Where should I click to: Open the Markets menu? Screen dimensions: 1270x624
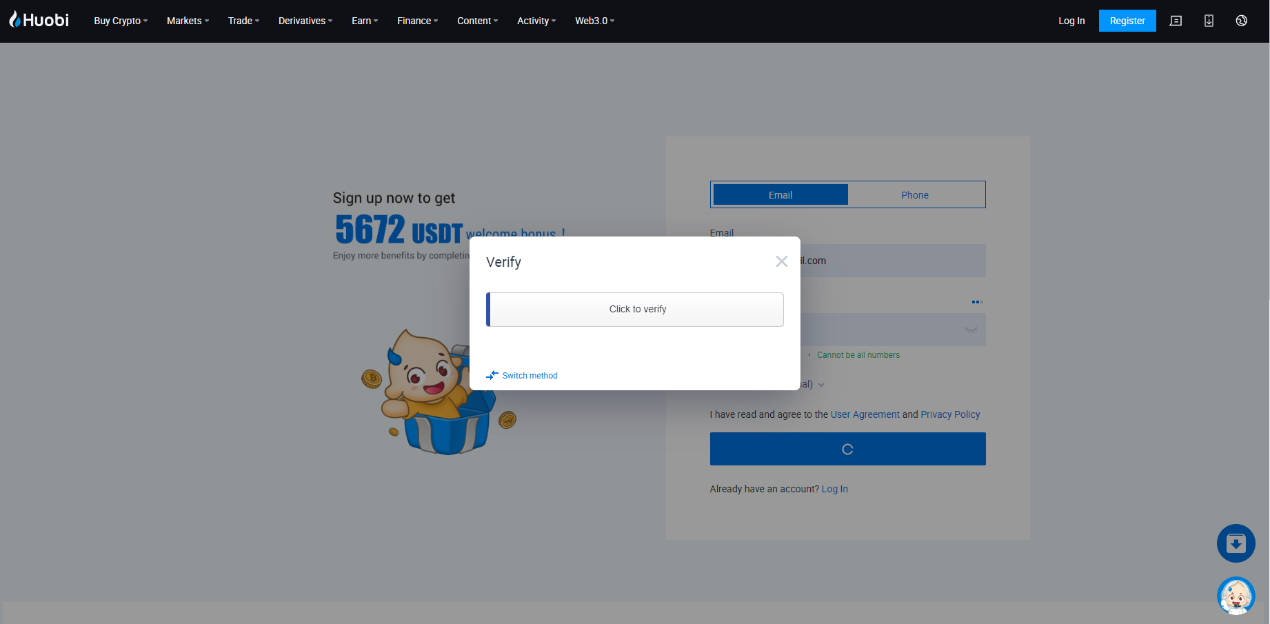(x=187, y=21)
